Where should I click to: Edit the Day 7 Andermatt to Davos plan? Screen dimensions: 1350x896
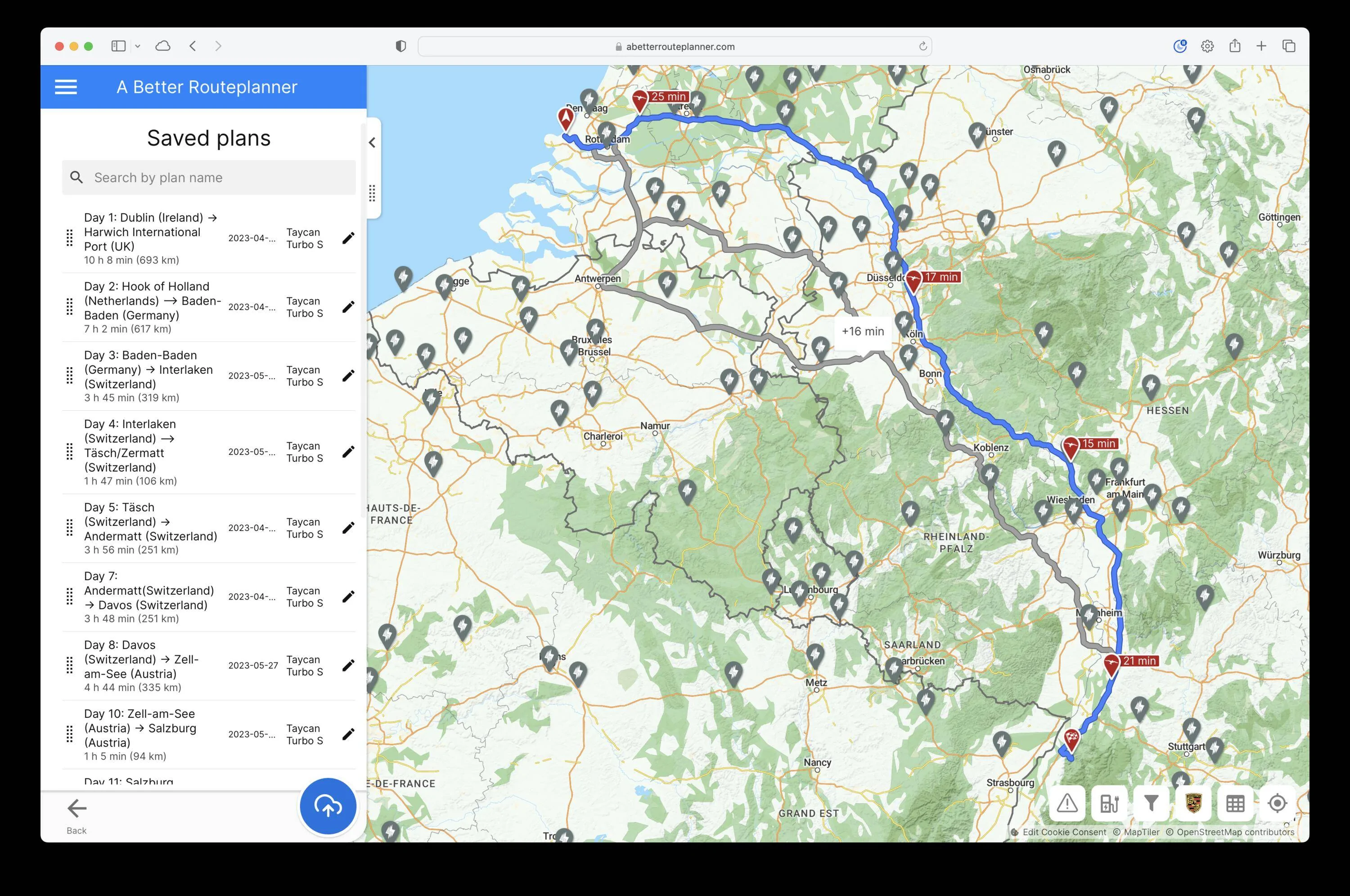pos(348,596)
